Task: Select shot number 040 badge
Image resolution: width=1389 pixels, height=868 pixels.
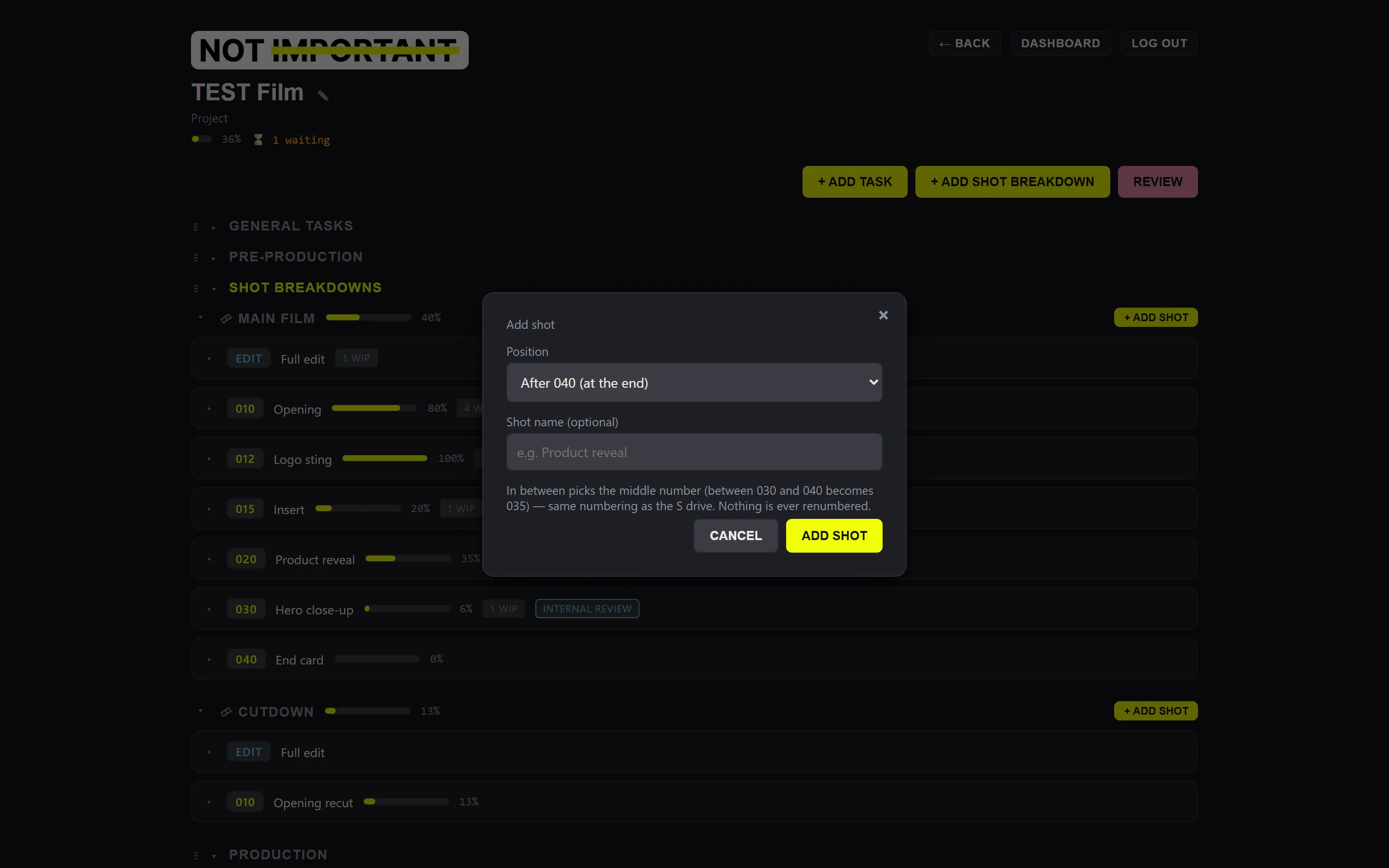Action: tap(246, 660)
